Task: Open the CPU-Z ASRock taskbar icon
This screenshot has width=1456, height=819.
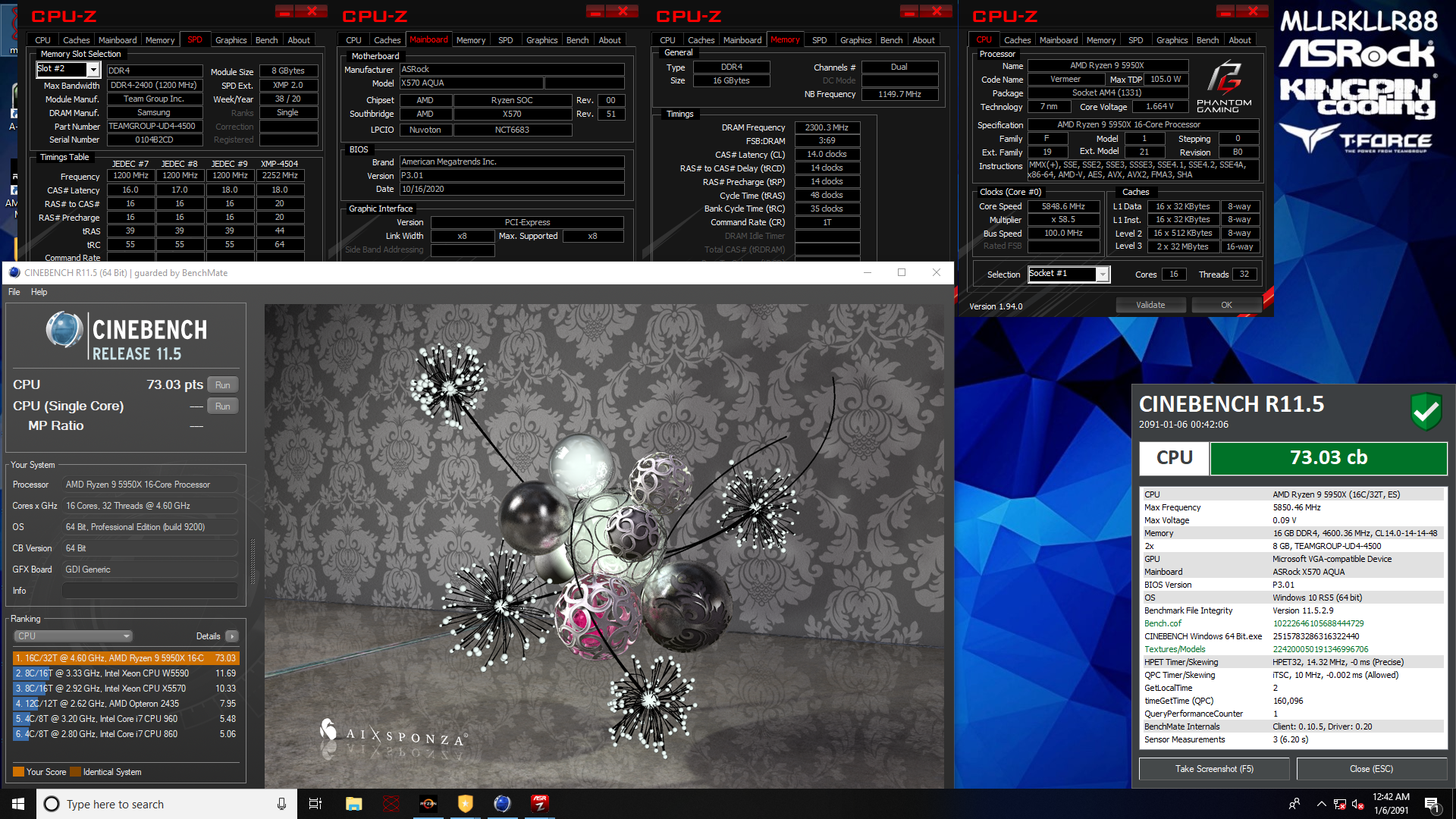Action: tap(539, 804)
